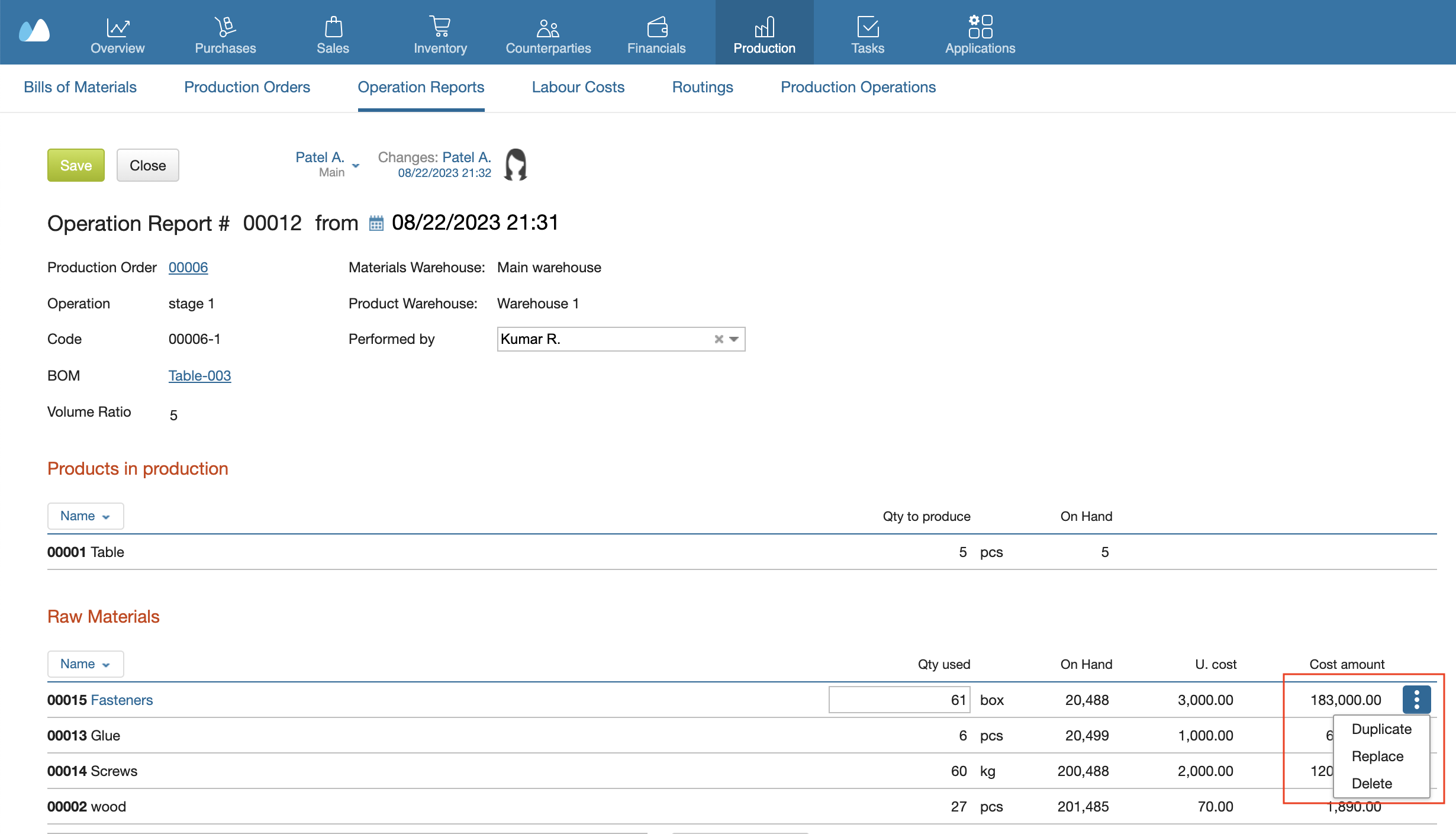Open the Overview section icon
1456x834 pixels.
point(118,27)
